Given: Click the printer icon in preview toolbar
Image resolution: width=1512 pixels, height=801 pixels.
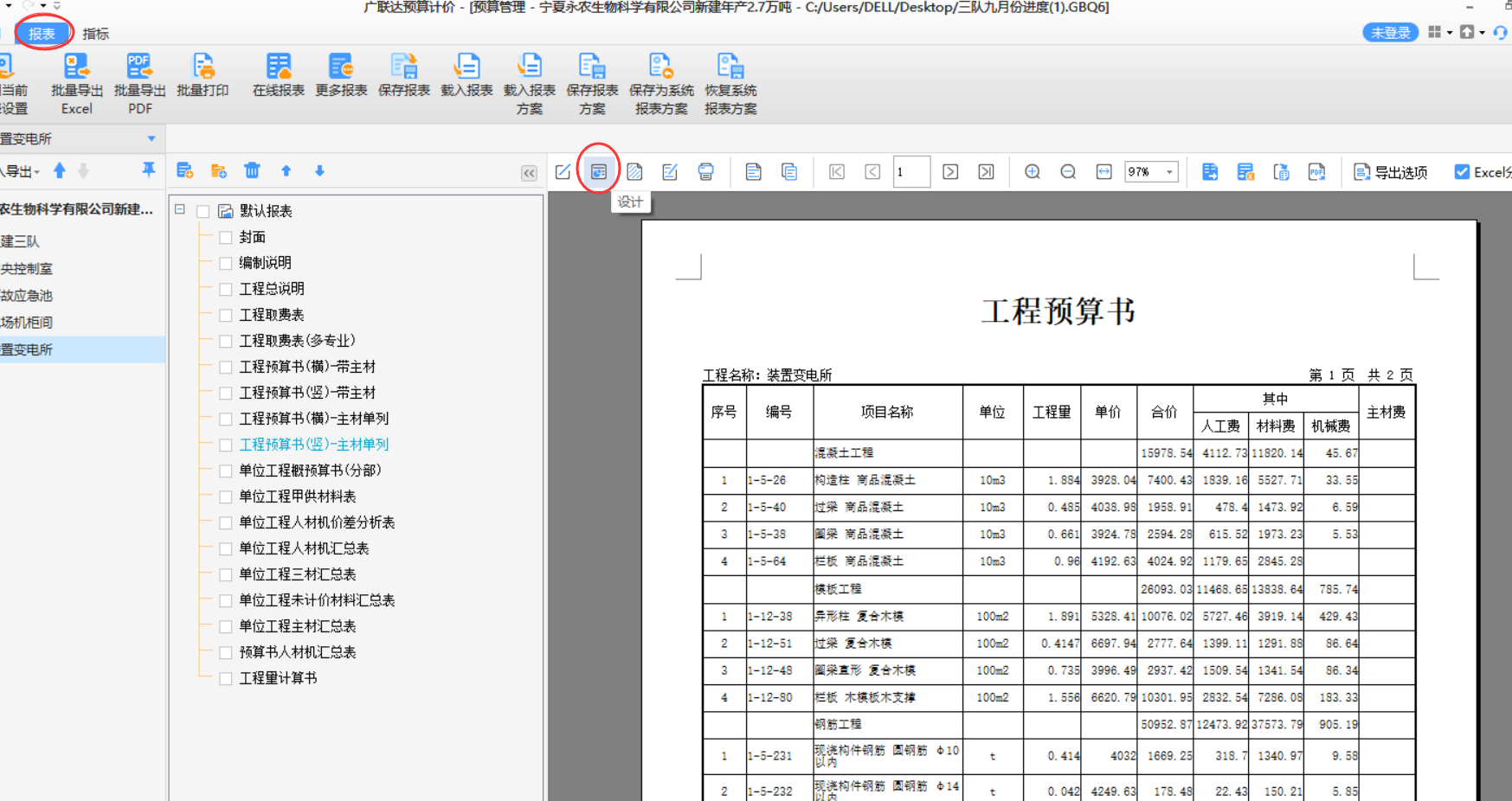Looking at the screenshot, I should pos(706,171).
